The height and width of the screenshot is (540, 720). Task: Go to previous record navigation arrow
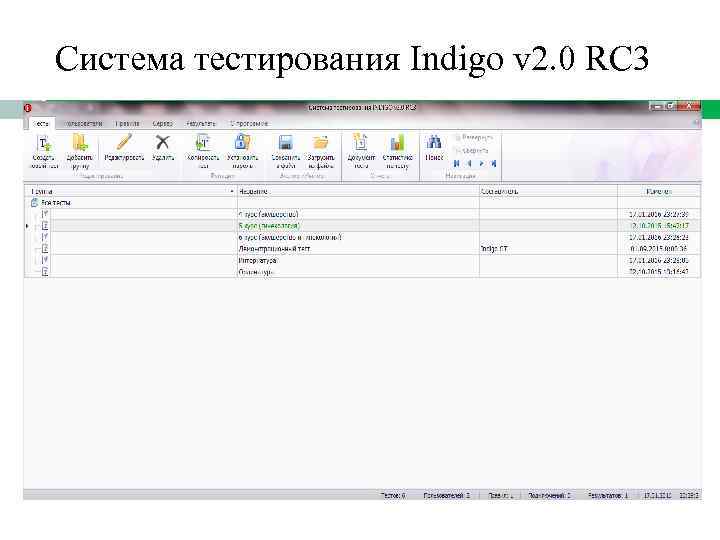pyautogui.click(x=469, y=163)
